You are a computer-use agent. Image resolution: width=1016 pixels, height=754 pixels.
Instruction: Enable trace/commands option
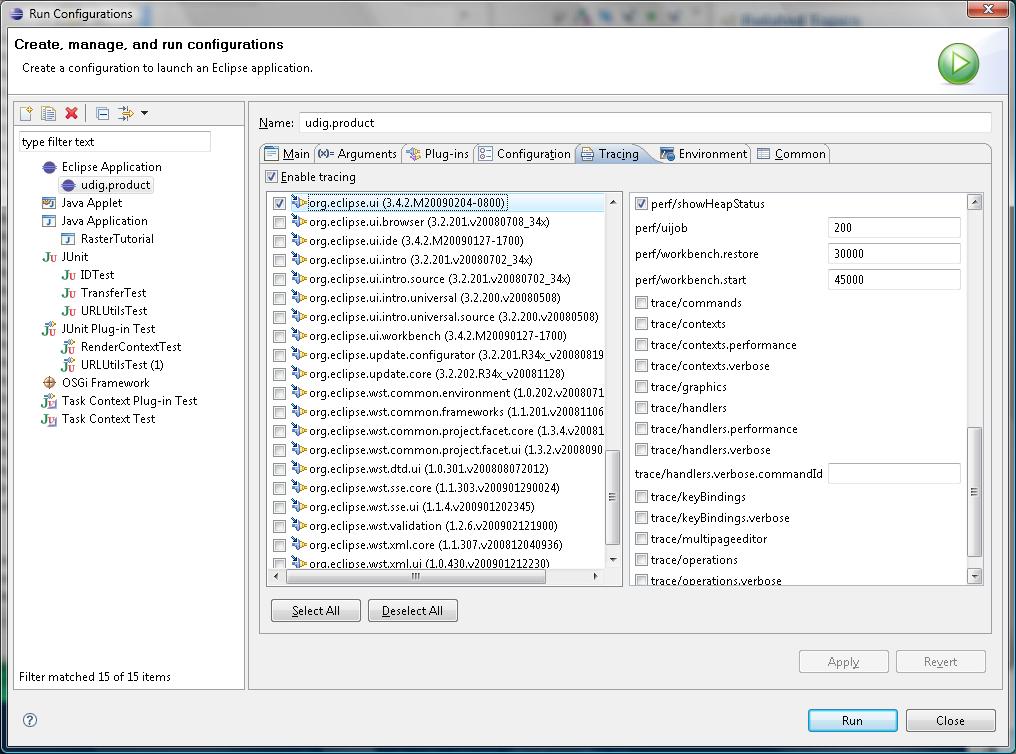(x=641, y=303)
